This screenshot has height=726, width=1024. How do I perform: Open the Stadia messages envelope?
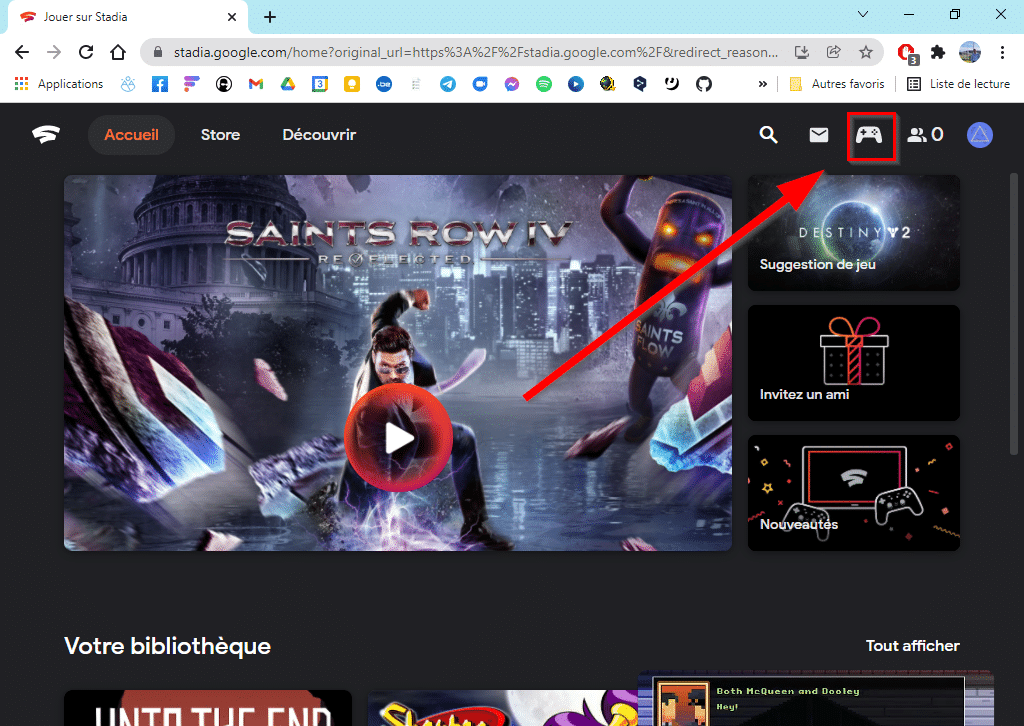click(x=818, y=135)
